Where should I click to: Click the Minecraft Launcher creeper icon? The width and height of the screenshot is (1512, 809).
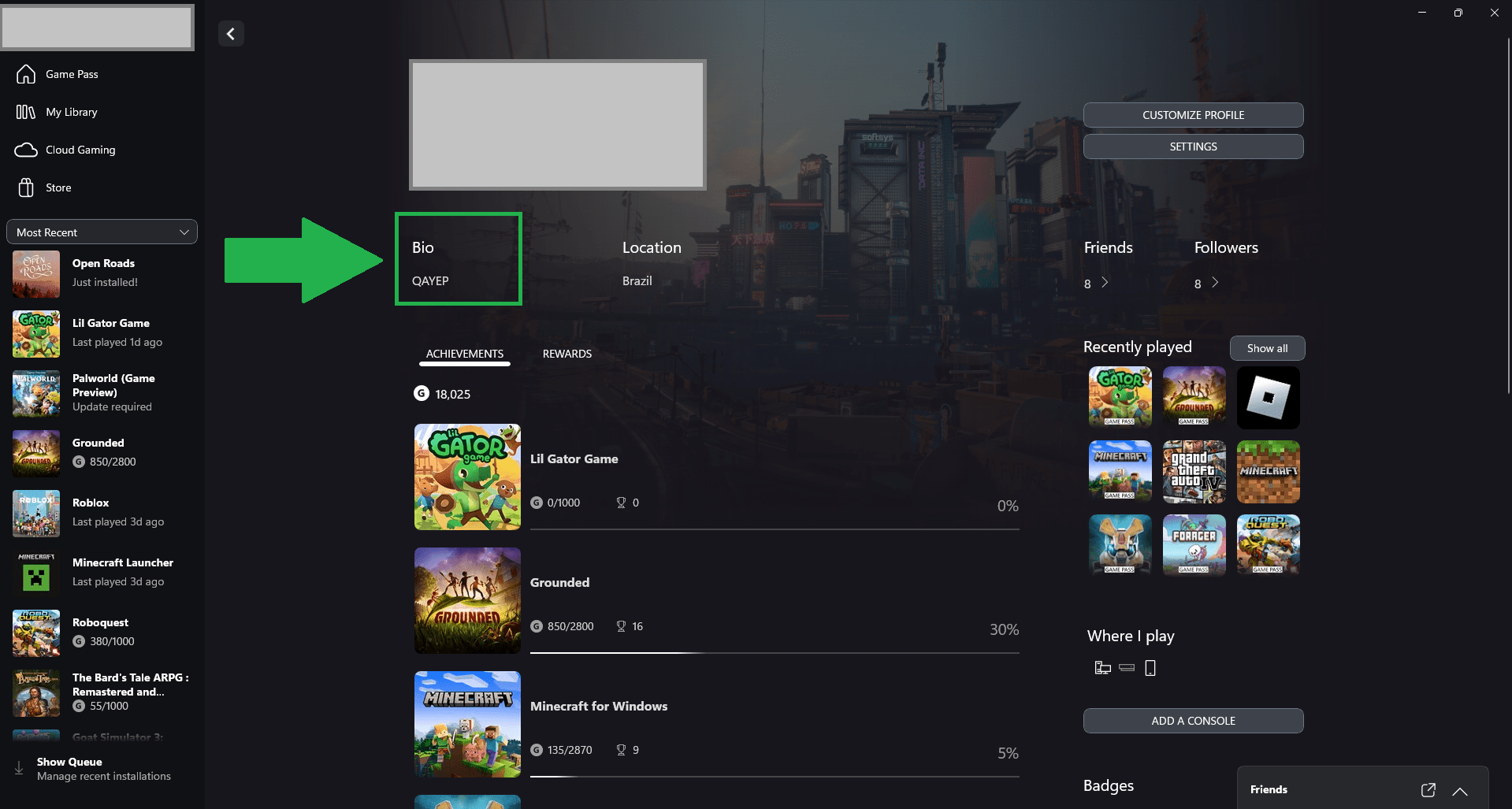click(x=36, y=573)
